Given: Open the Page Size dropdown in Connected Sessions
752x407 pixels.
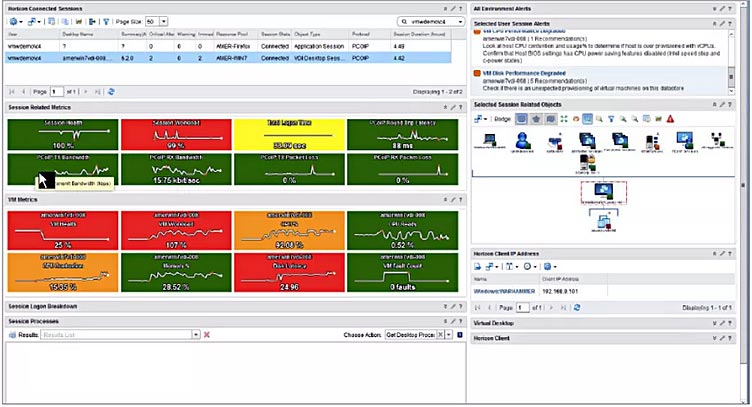Looking at the screenshot, I should coord(164,22).
